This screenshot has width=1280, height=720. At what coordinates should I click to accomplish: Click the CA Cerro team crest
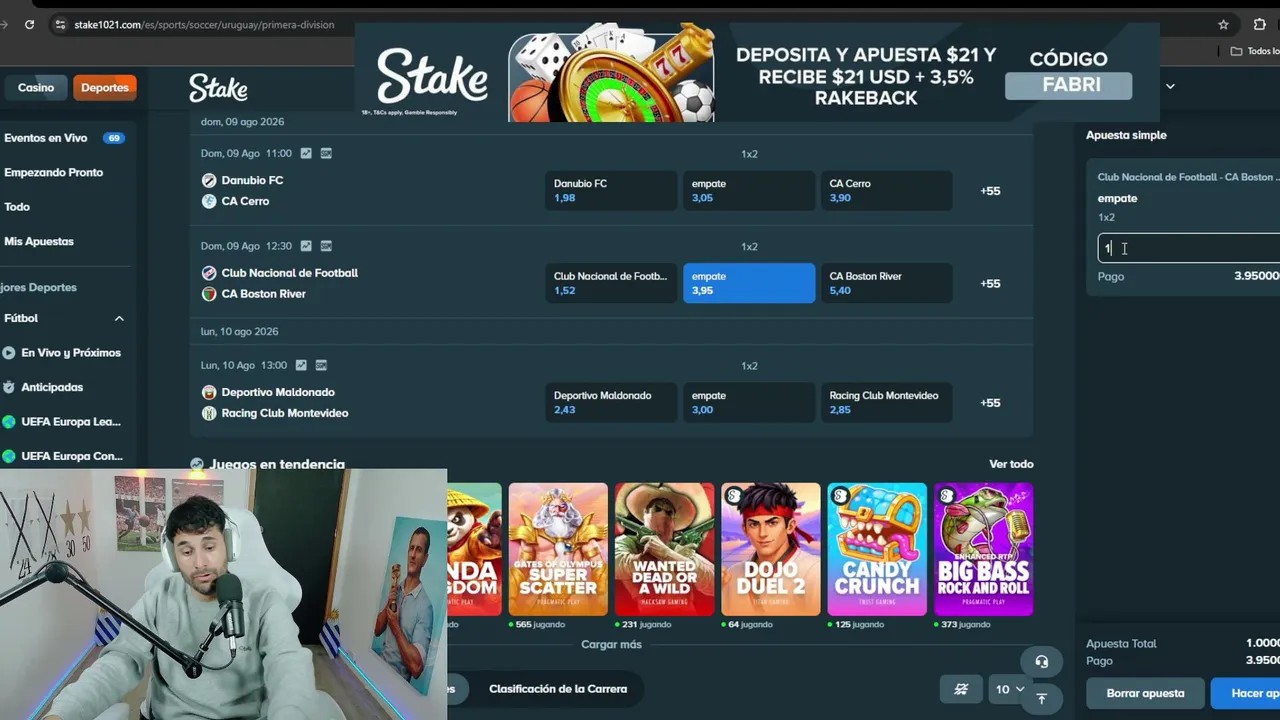coord(209,201)
